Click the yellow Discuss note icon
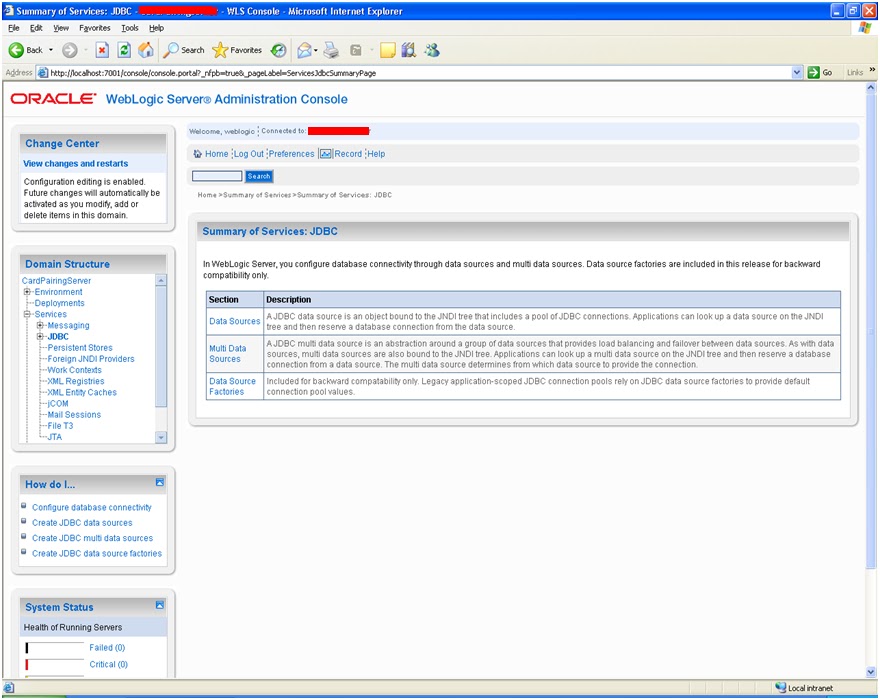Screen dimensions: 880x700 (x=388, y=50)
